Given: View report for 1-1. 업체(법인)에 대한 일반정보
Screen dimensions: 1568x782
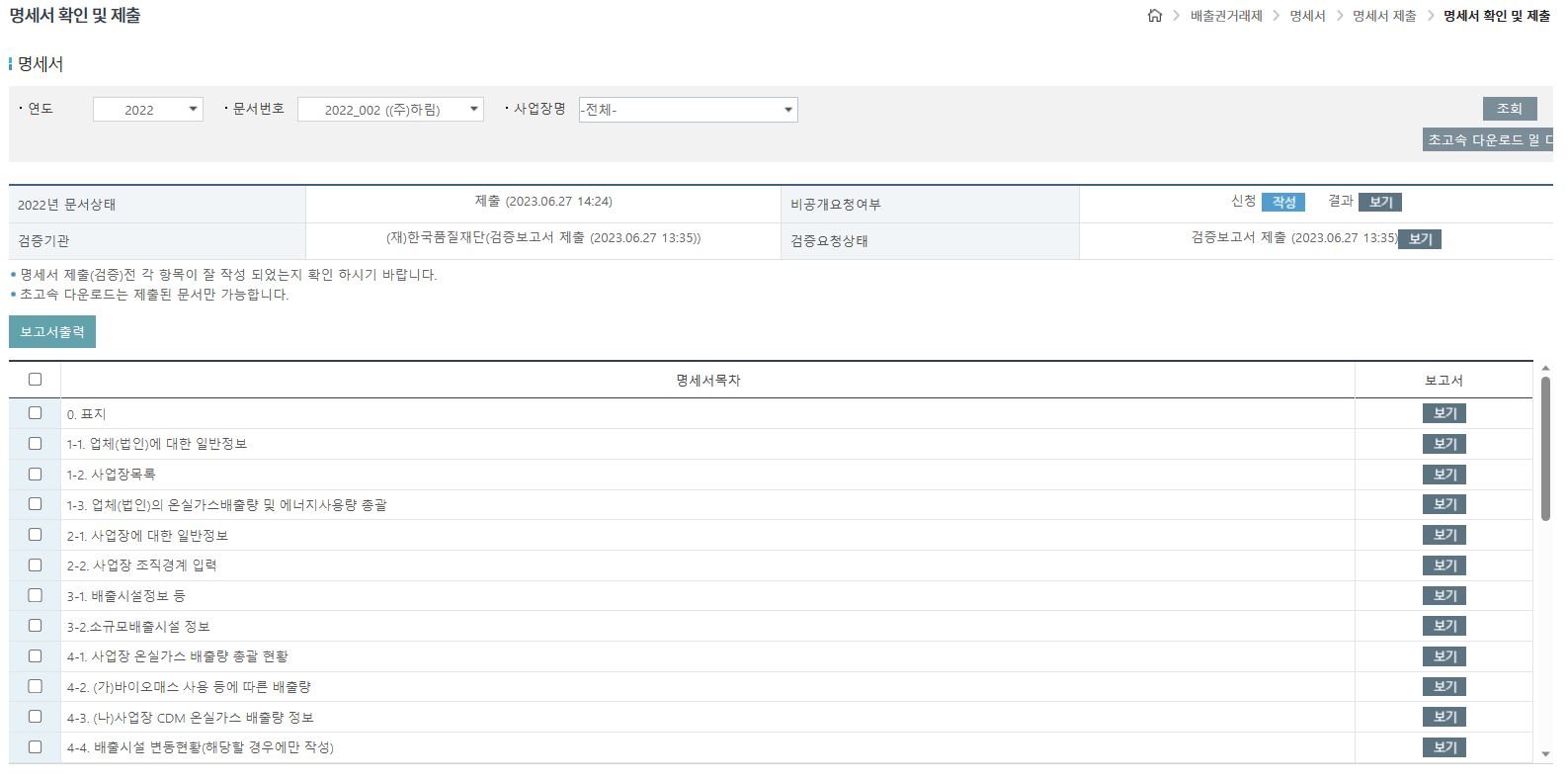Looking at the screenshot, I should (1444, 444).
